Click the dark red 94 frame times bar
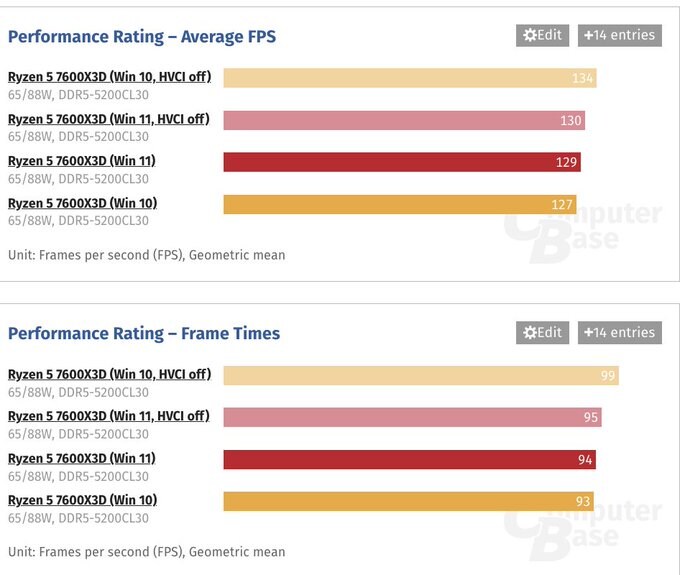 pyautogui.click(x=409, y=459)
